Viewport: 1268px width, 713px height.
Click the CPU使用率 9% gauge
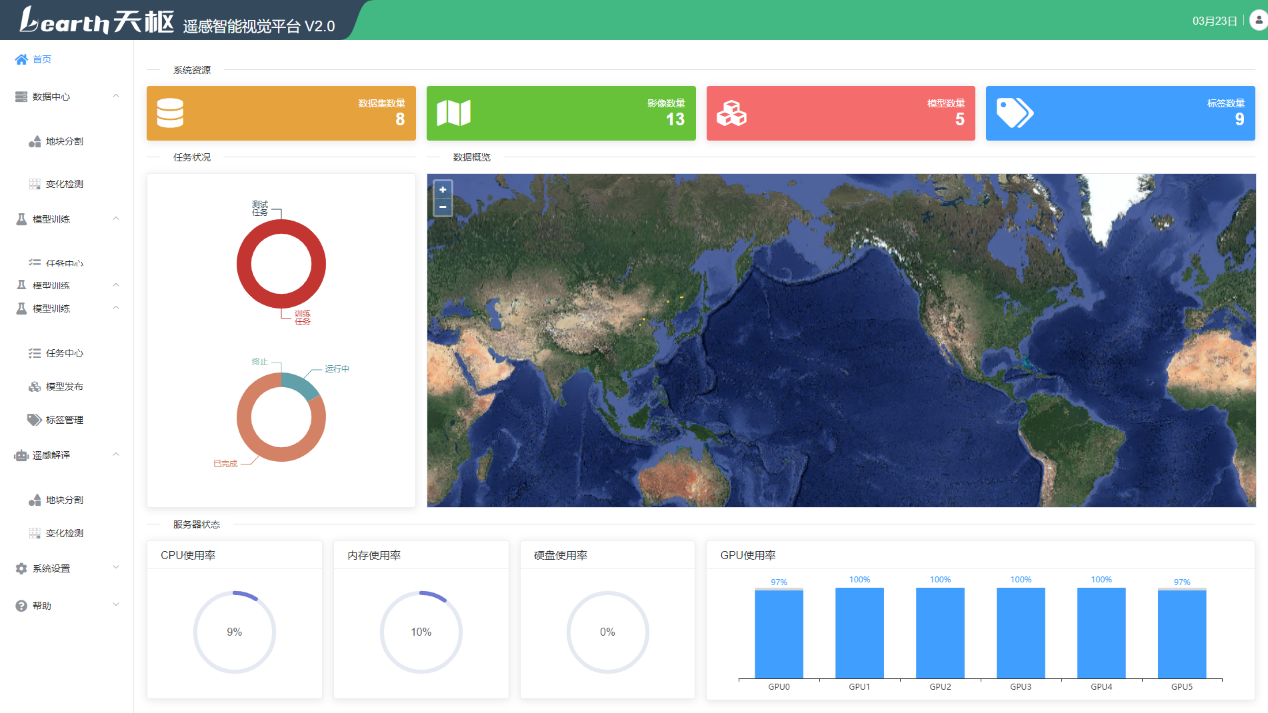(234, 632)
